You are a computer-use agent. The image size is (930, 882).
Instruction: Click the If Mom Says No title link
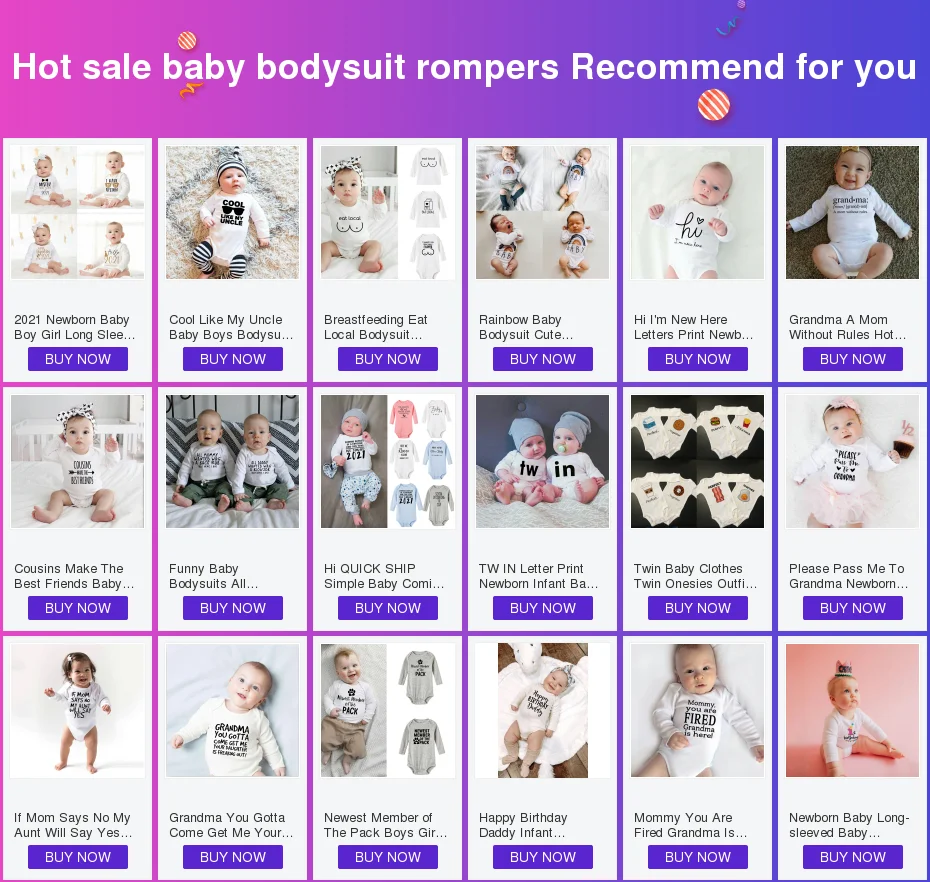pos(73,825)
